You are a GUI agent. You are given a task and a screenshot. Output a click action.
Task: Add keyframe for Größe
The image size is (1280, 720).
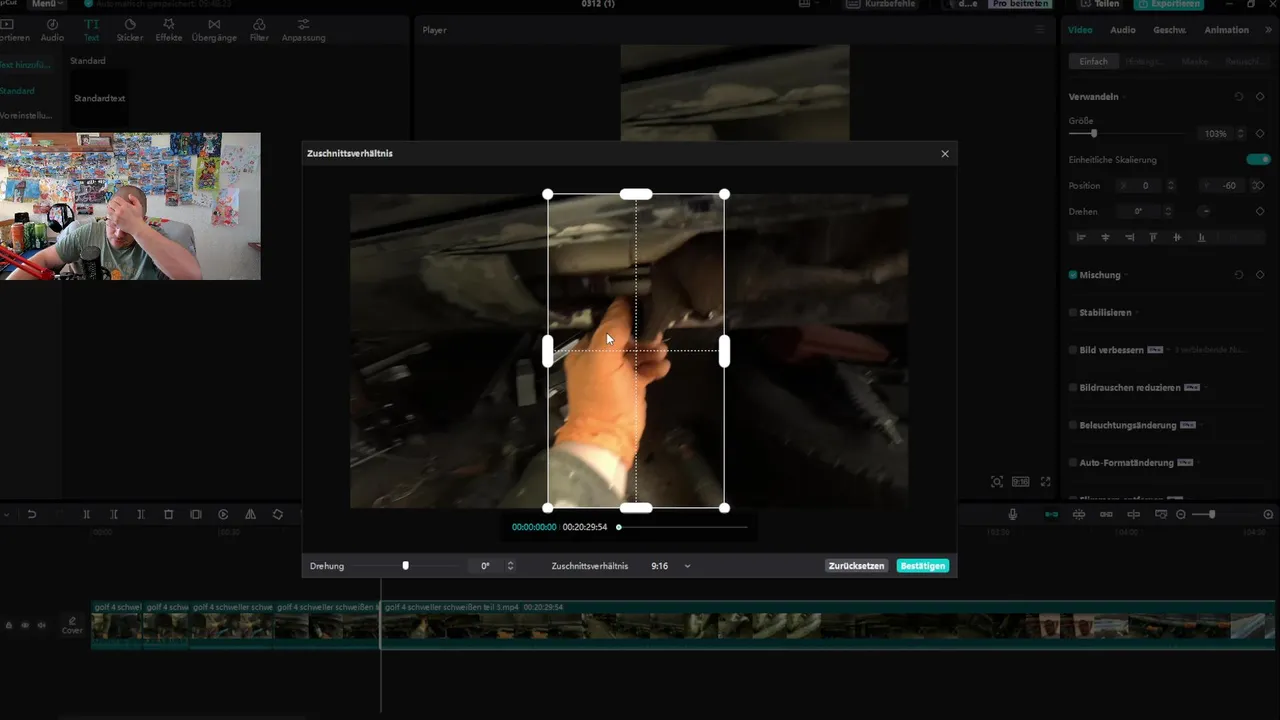[x=1260, y=133]
